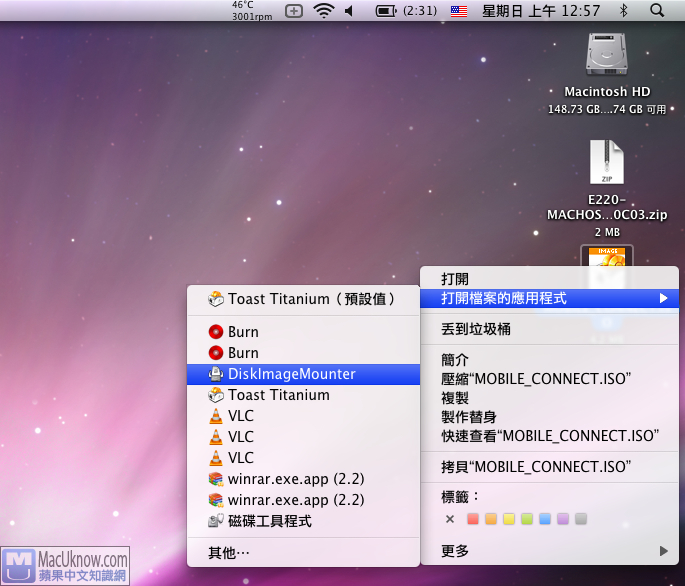Select the E220-MACHOS zip file icon
The image size is (685, 586).
point(607,162)
